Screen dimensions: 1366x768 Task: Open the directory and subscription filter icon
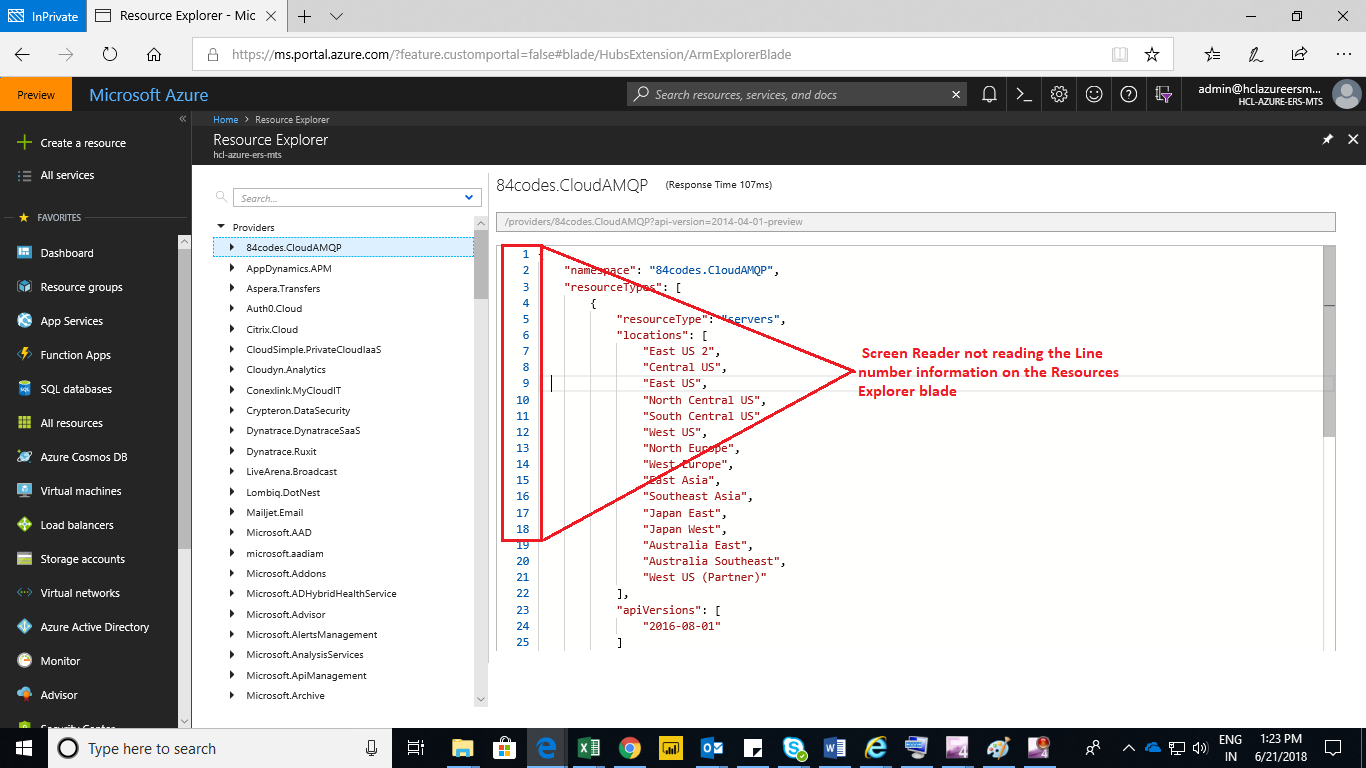1163,93
